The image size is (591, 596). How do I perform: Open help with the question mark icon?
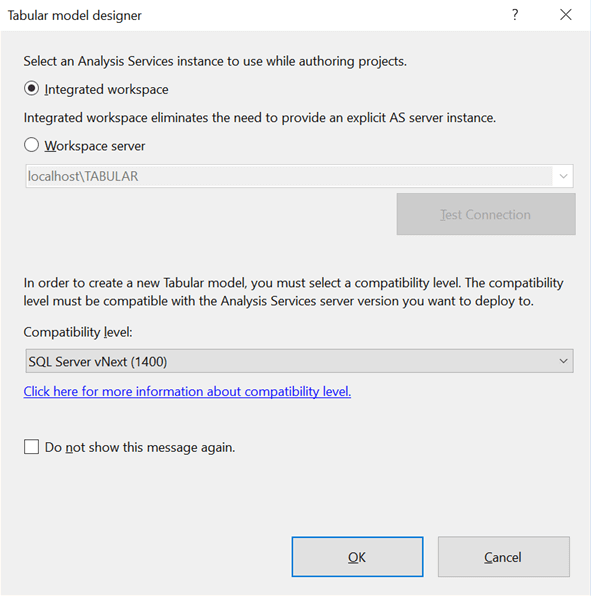point(515,15)
